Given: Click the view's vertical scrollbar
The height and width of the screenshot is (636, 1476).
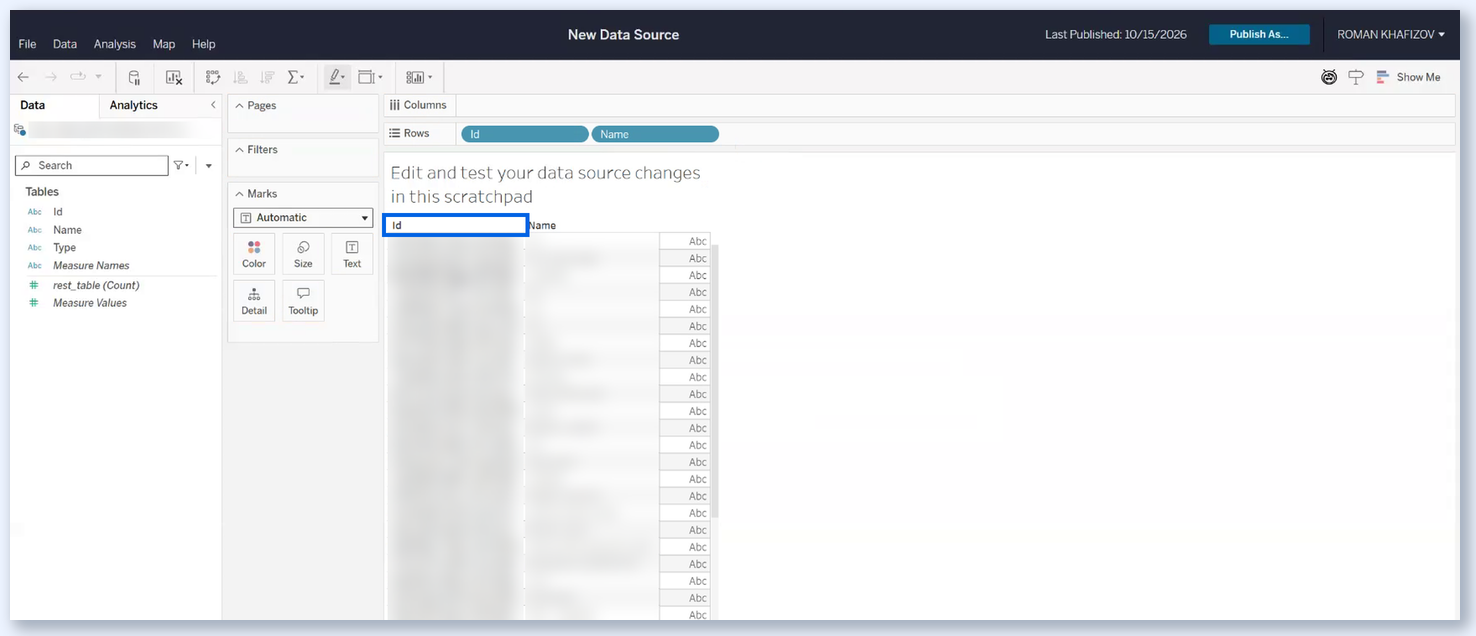Looking at the screenshot, I should pyautogui.click(x=714, y=380).
